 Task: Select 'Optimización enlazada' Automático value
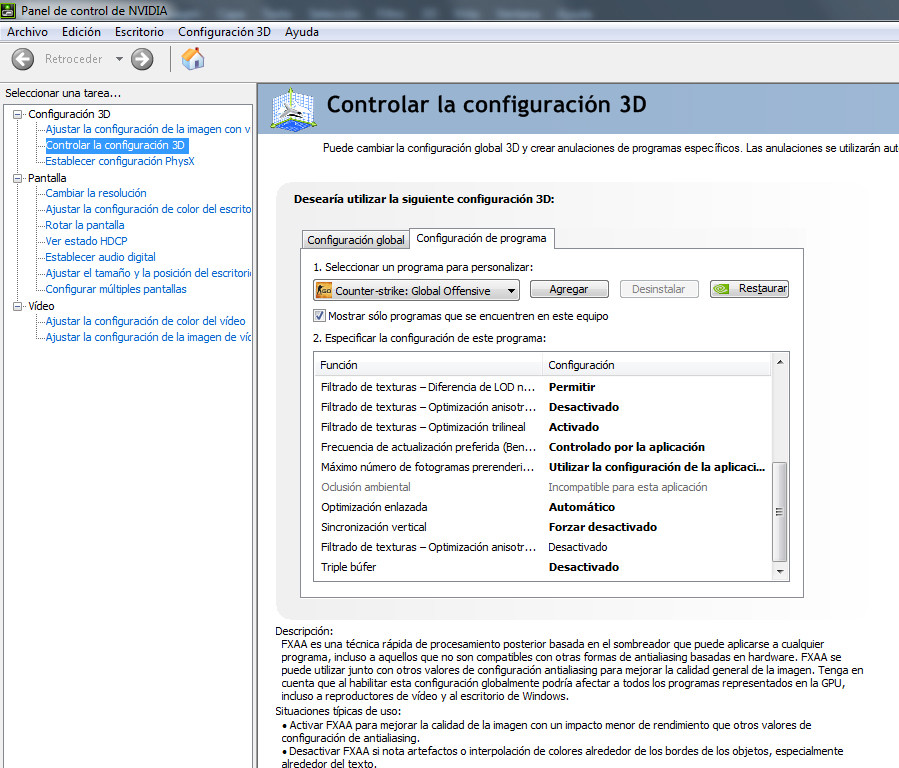coord(582,508)
